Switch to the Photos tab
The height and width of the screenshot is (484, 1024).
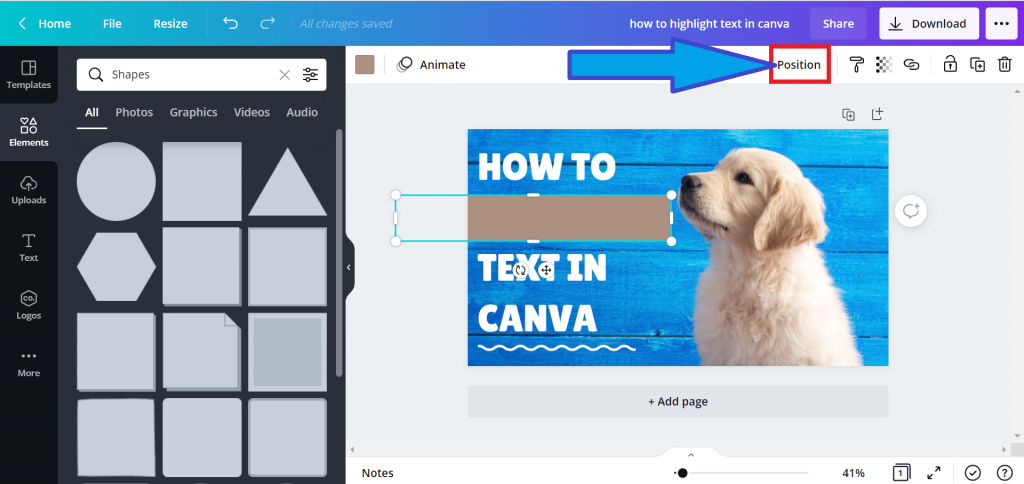(x=134, y=112)
